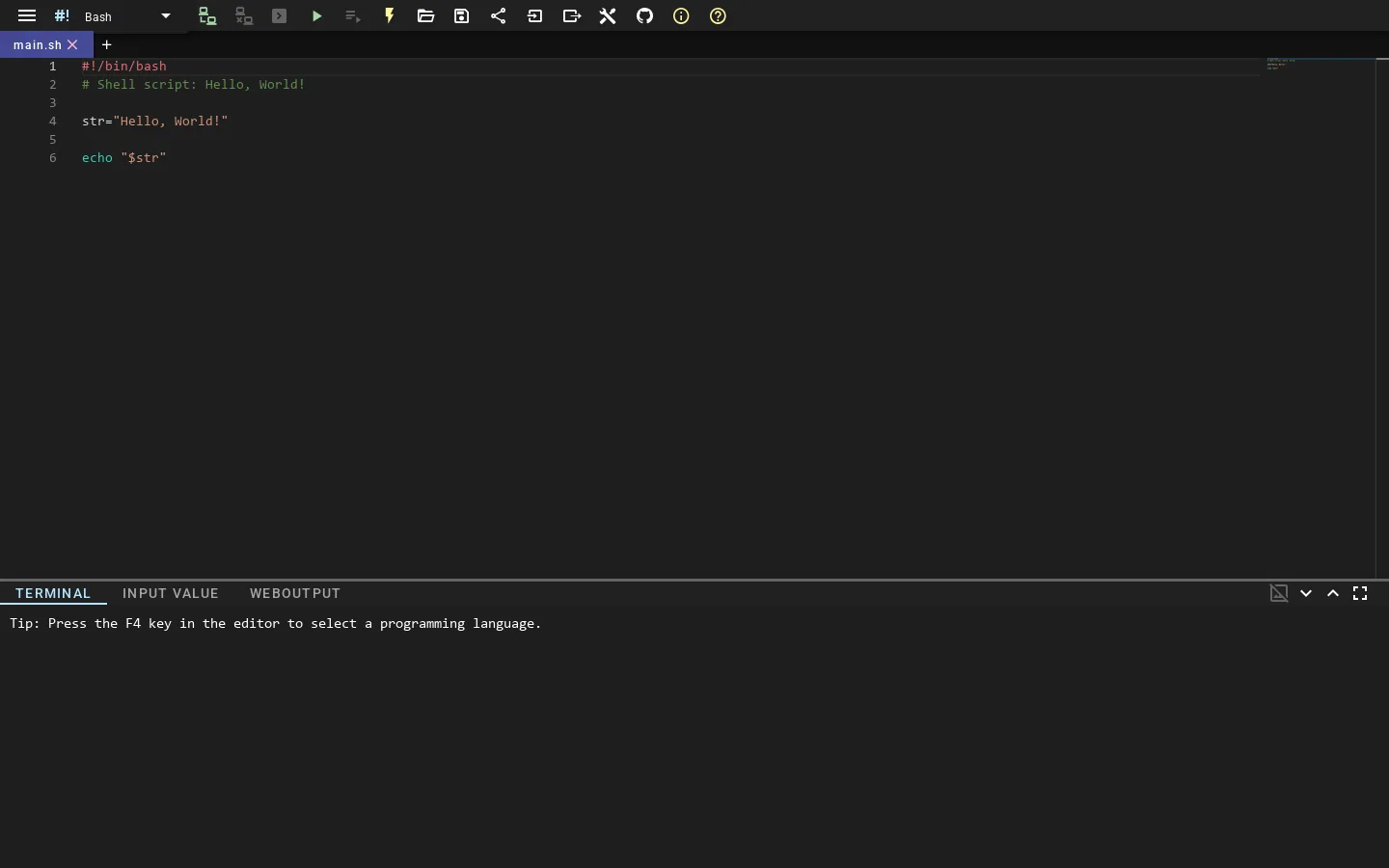Click the disconnect terminal icon
1389x868 pixels.
(244, 16)
